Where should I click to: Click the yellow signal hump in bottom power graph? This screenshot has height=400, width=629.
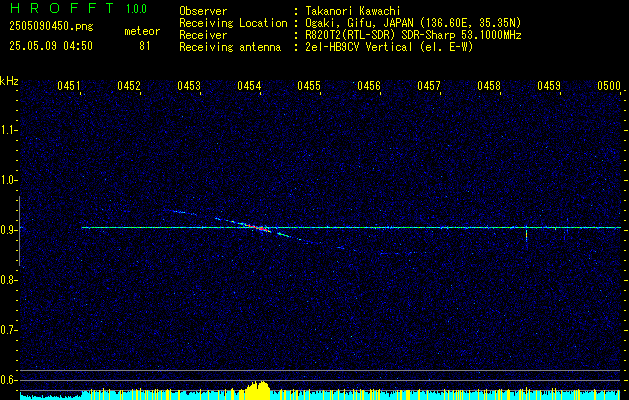click(x=256, y=390)
